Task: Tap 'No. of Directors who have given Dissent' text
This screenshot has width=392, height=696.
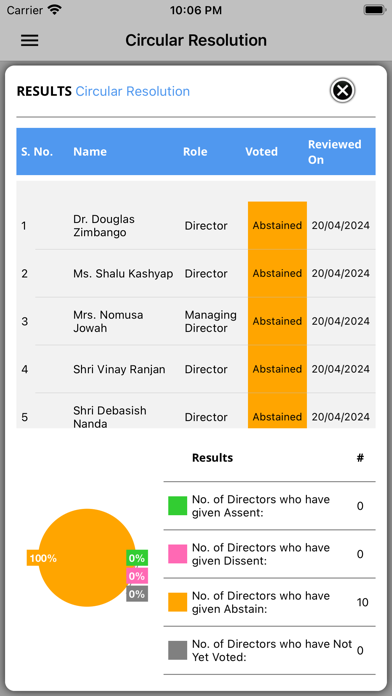Action: pos(261,554)
